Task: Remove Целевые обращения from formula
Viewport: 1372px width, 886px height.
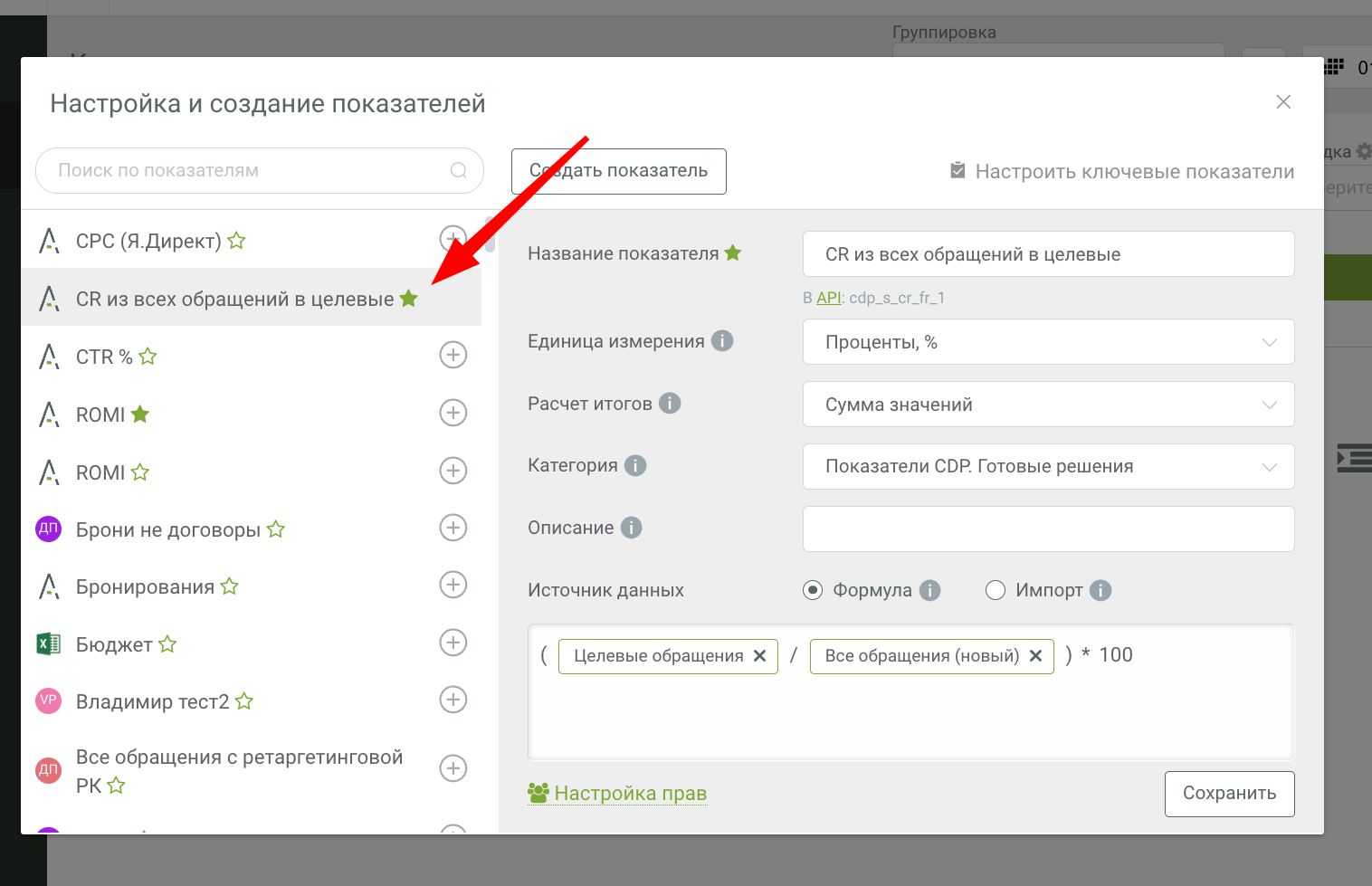Action: (x=760, y=656)
